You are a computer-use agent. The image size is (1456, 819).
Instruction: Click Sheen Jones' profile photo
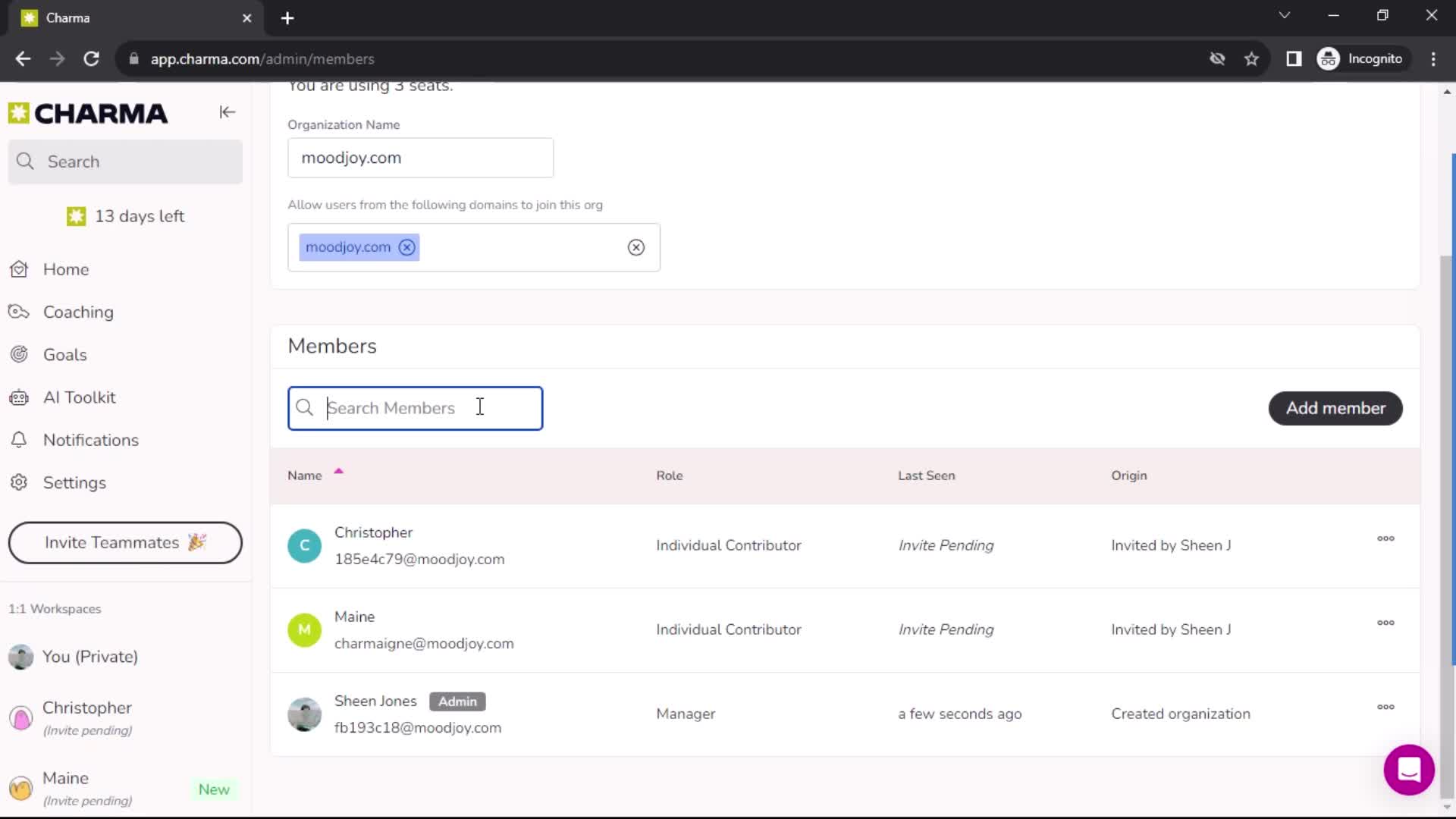304,714
